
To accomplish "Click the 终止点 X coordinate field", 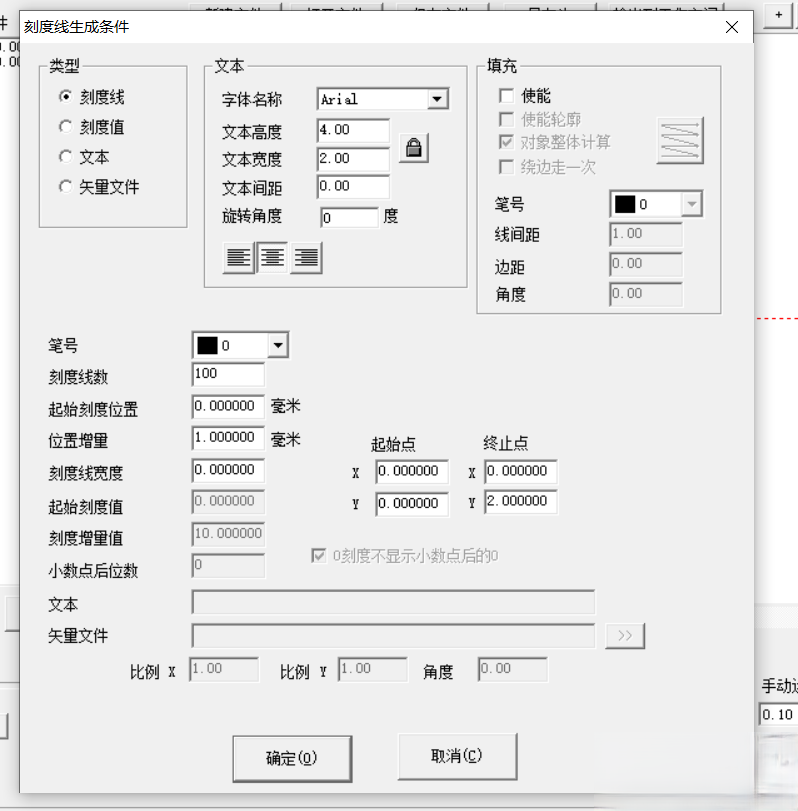I will [x=521, y=471].
